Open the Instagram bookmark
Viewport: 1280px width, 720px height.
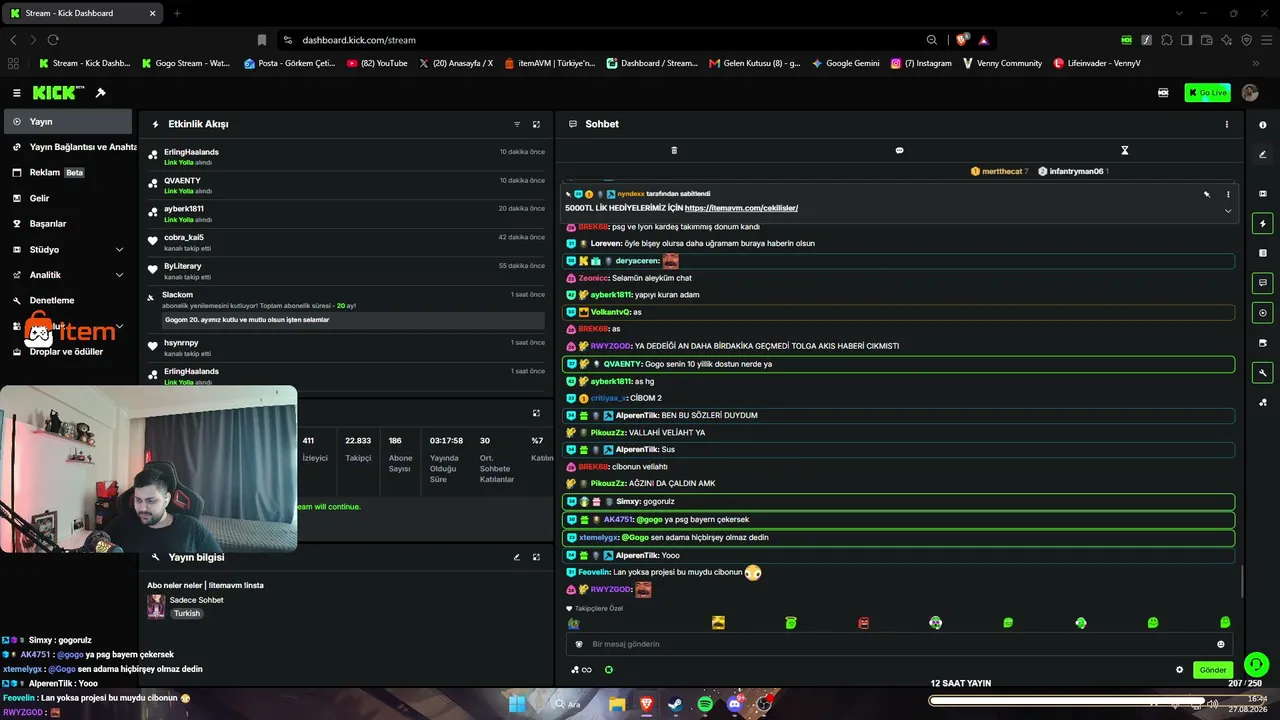[921, 63]
